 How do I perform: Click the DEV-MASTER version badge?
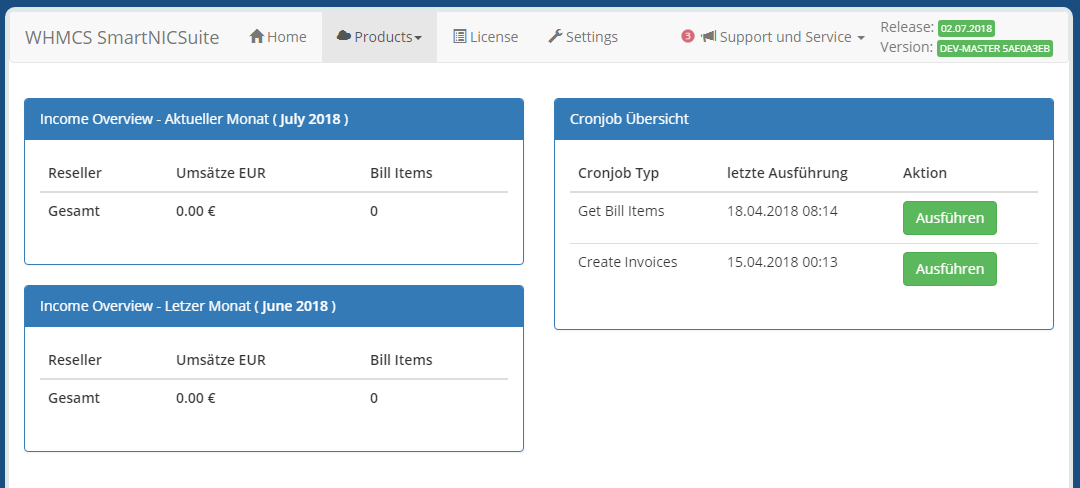995,48
